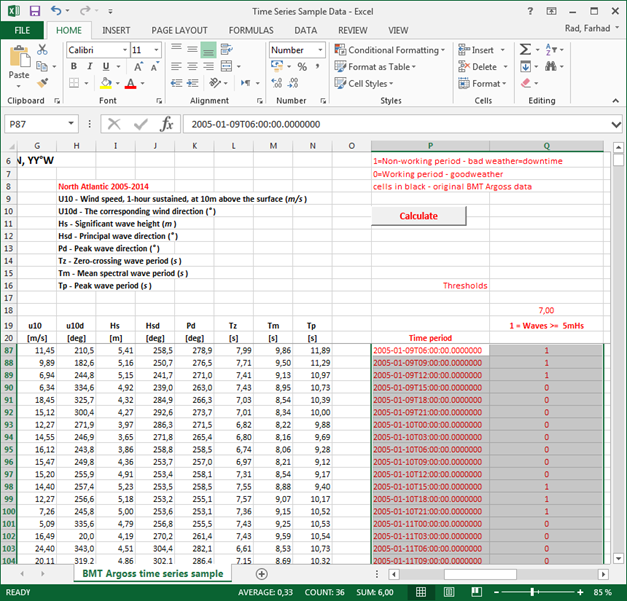627x601 pixels.
Task: Click the Wrap Text icon
Action: tap(226, 50)
